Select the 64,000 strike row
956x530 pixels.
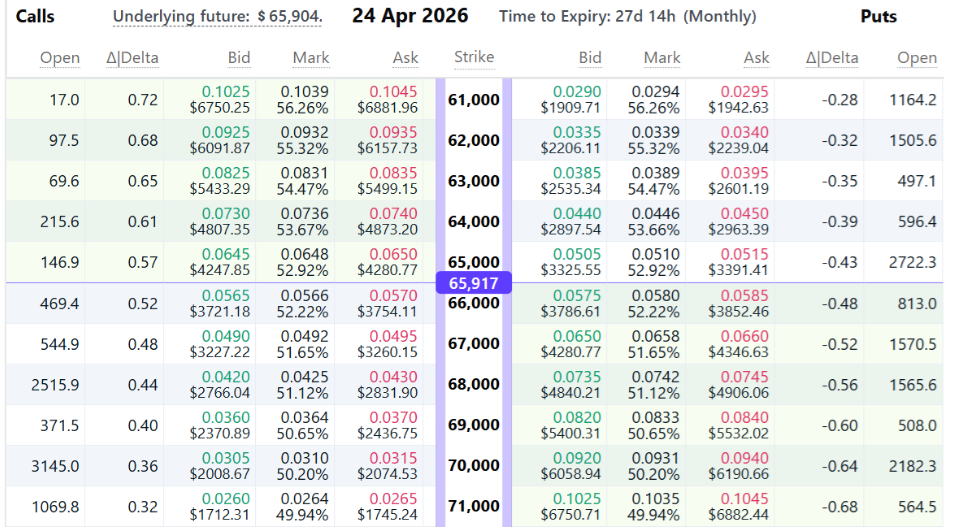pos(473,221)
